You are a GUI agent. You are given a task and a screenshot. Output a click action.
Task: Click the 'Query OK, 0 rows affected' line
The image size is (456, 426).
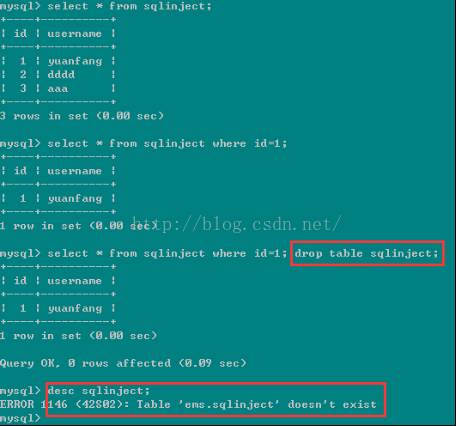coord(123,363)
